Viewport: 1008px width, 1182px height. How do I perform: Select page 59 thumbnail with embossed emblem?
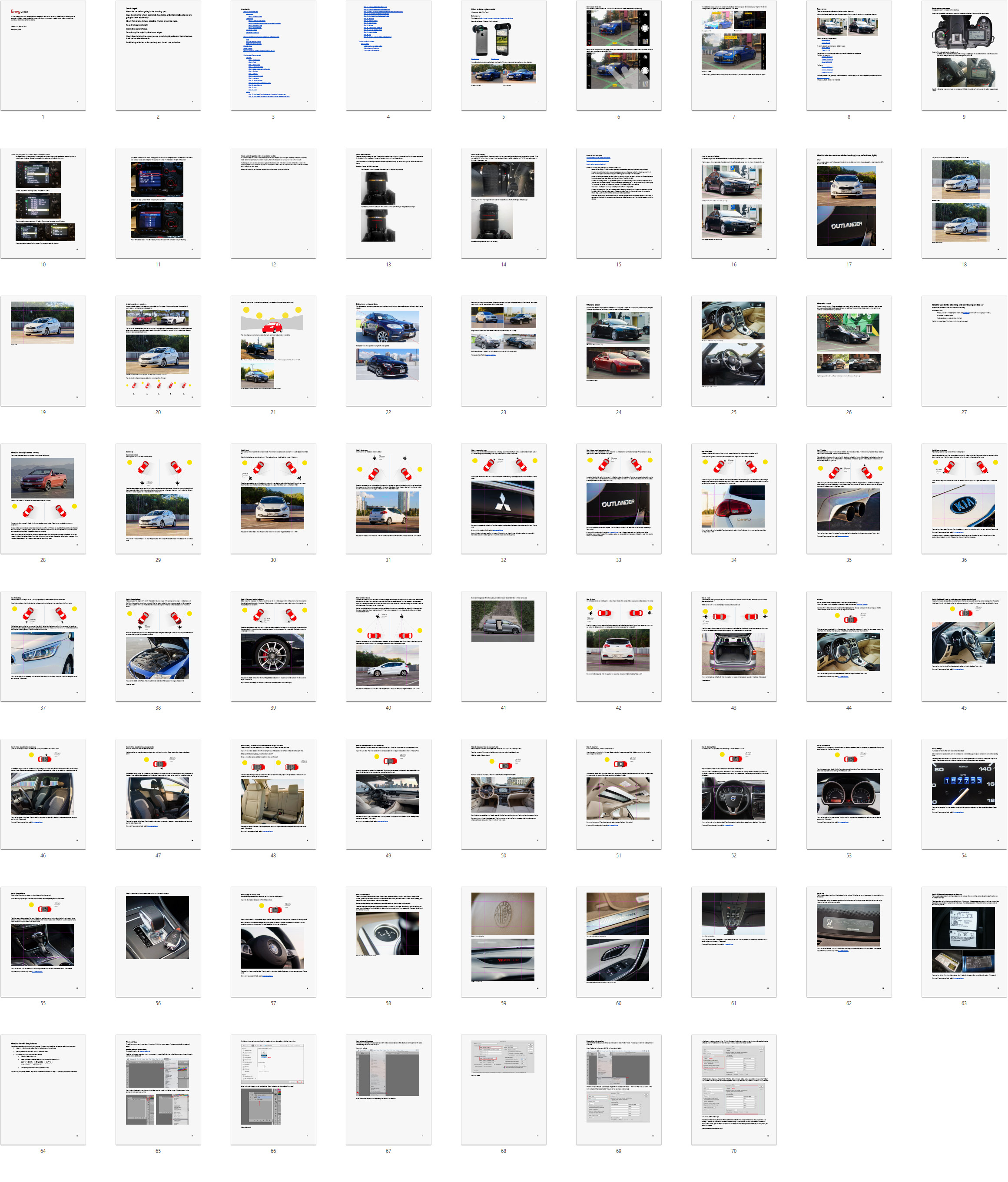pyautogui.click(x=503, y=942)
